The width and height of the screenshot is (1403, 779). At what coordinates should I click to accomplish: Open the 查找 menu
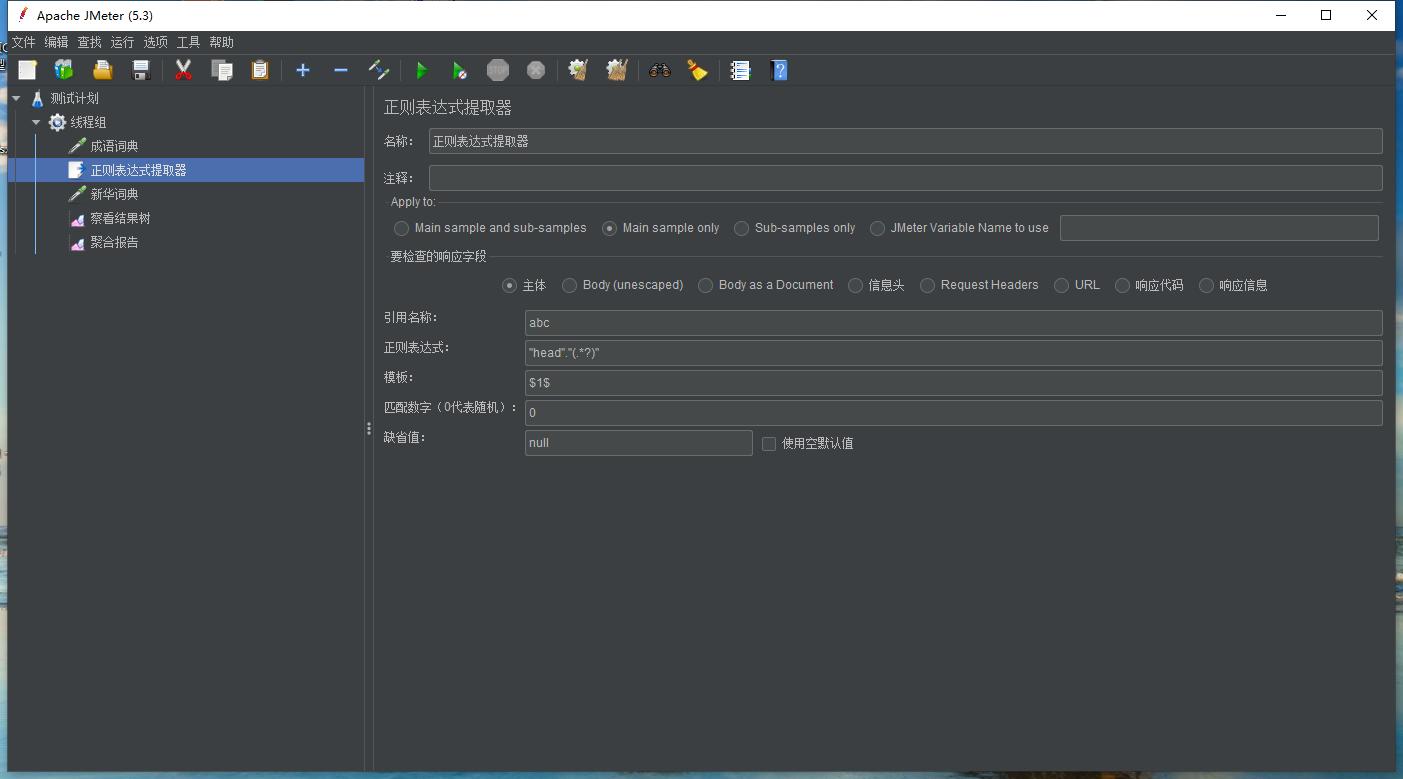[89, 42]
